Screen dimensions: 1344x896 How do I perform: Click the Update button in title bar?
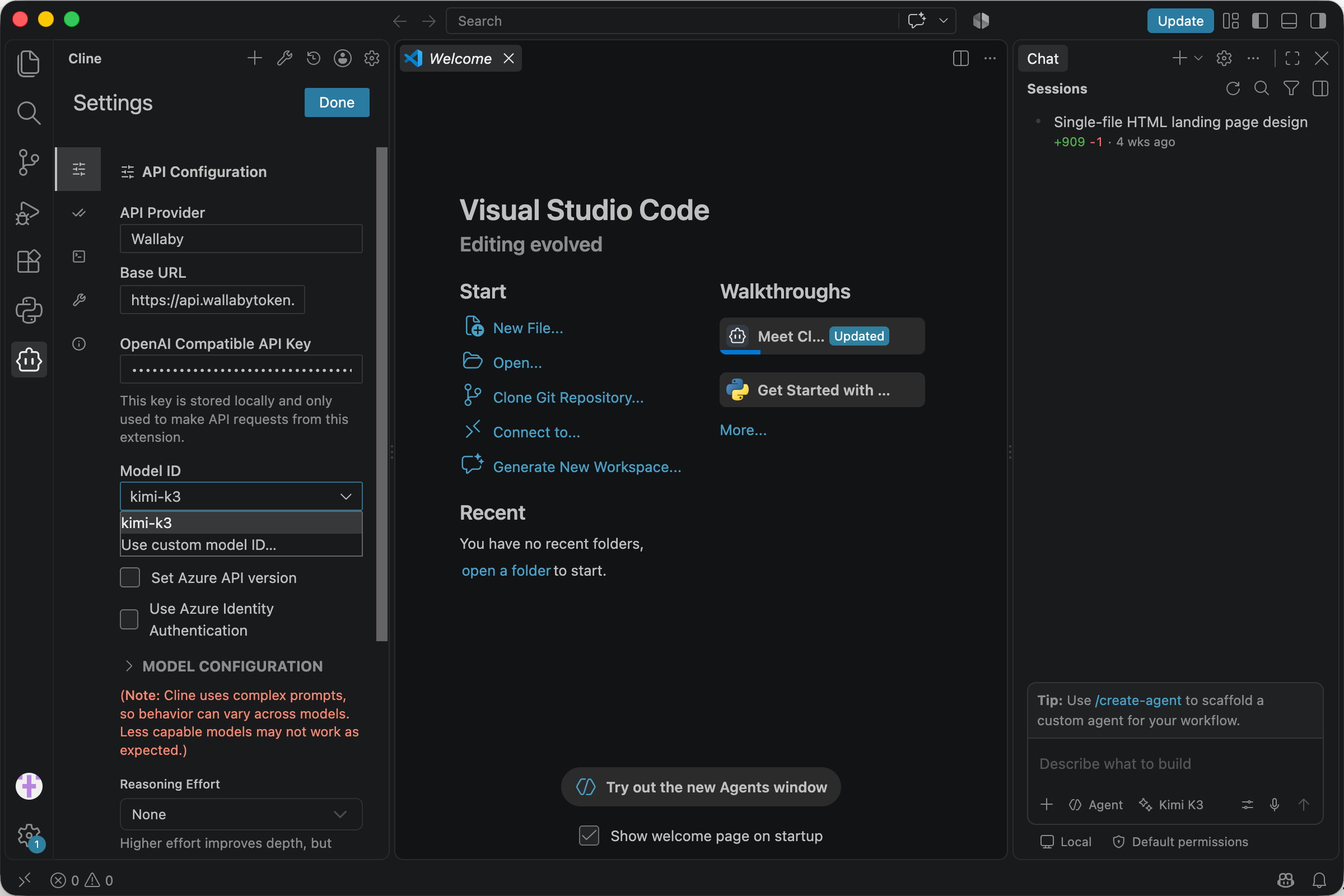[x=1180, y=21]
